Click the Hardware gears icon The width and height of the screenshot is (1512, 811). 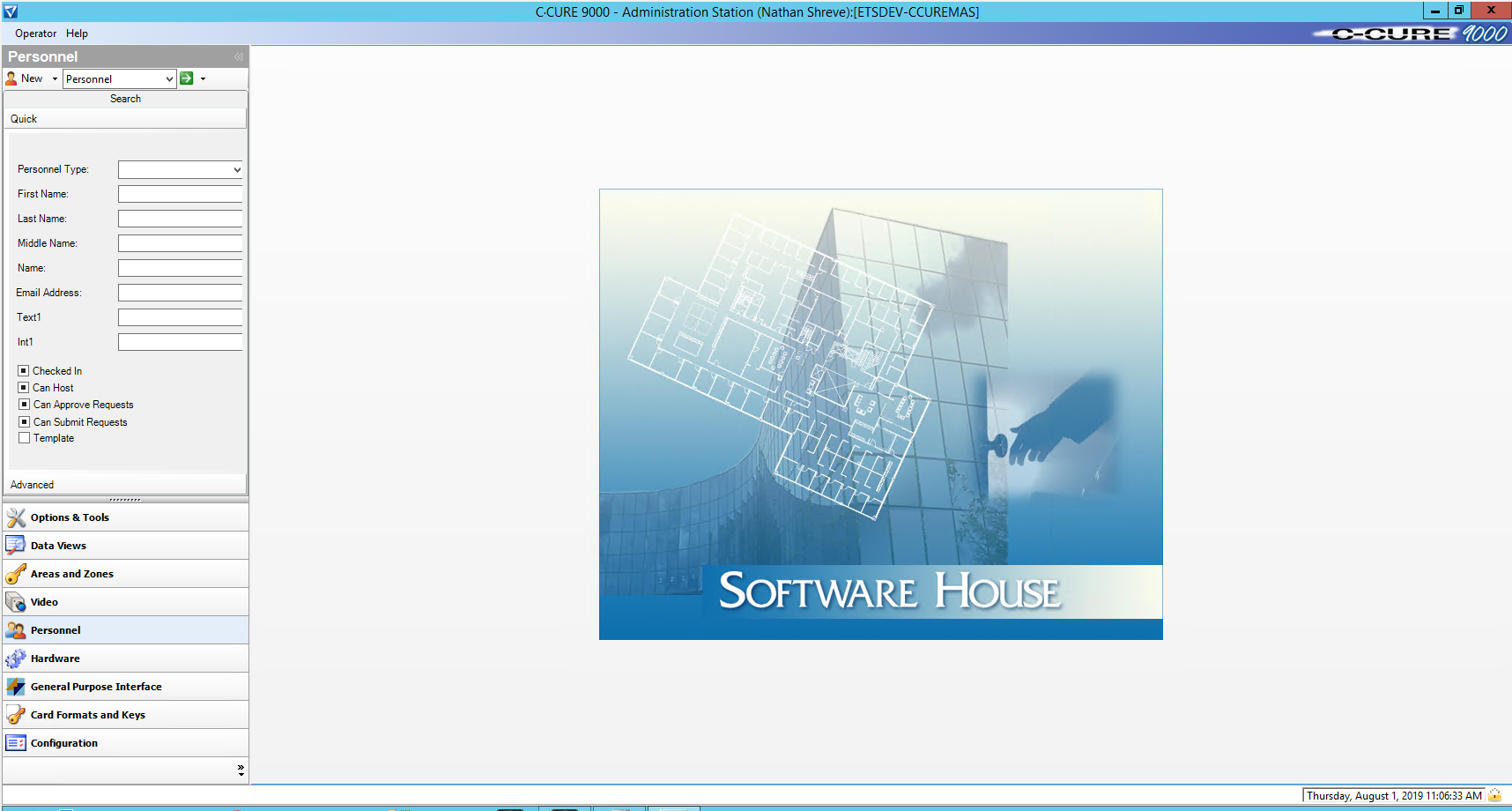16,658
